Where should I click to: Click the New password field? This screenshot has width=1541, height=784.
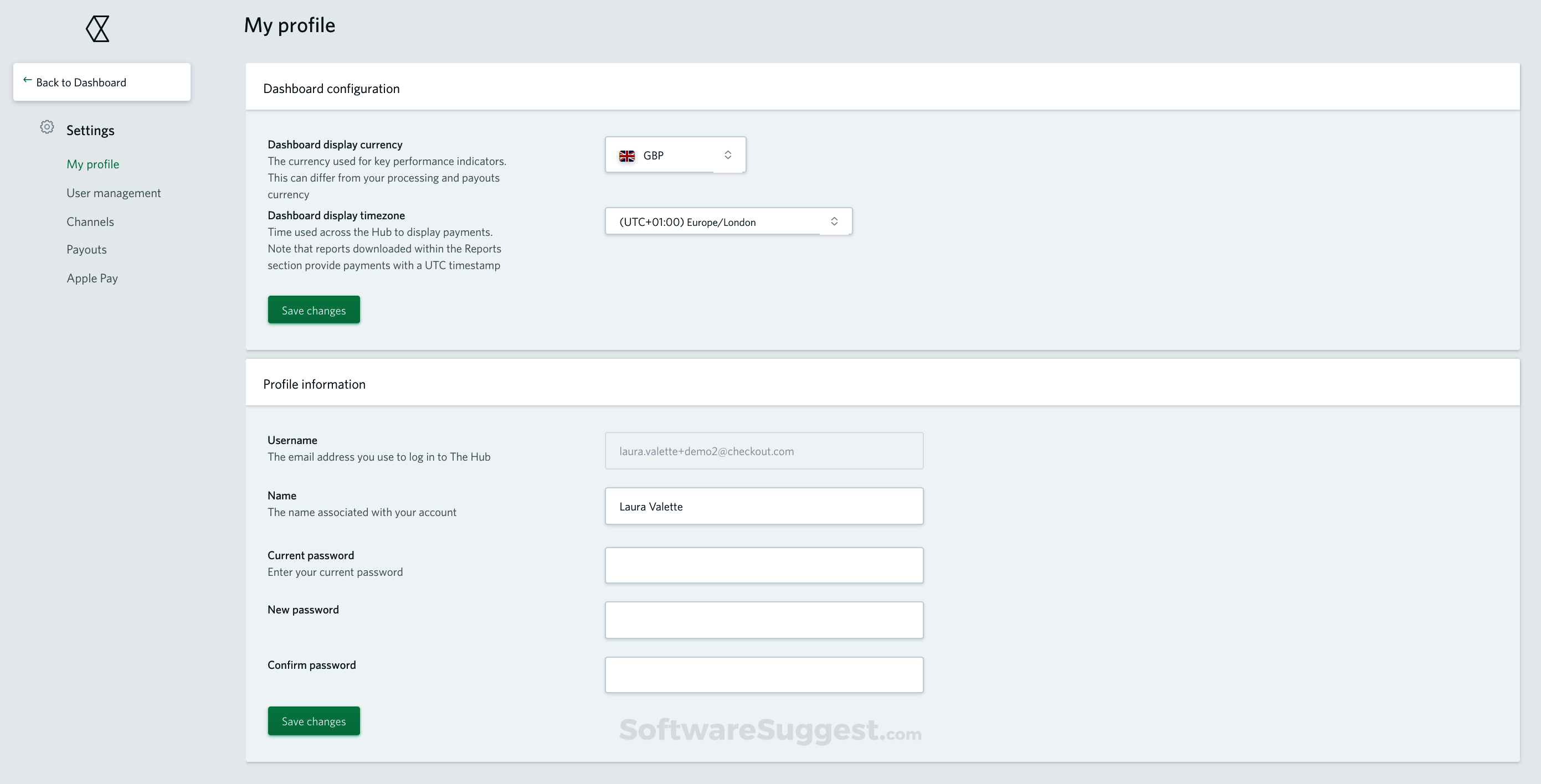tap(763, 620)
